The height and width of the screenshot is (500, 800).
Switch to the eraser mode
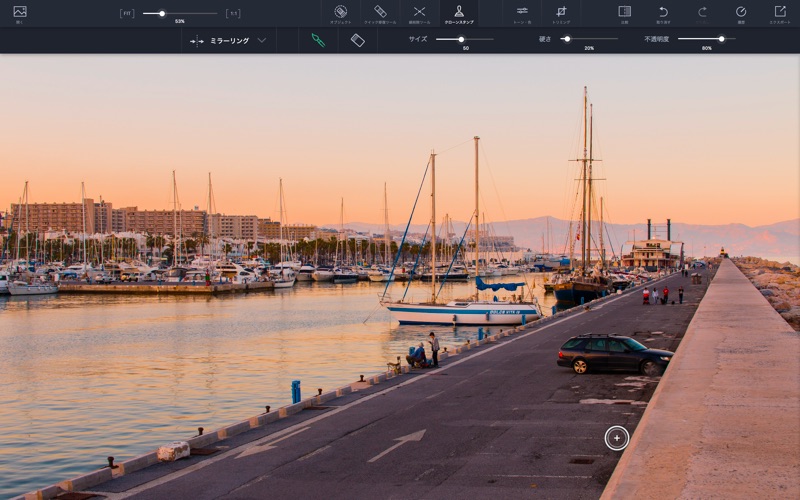point(357,40)
